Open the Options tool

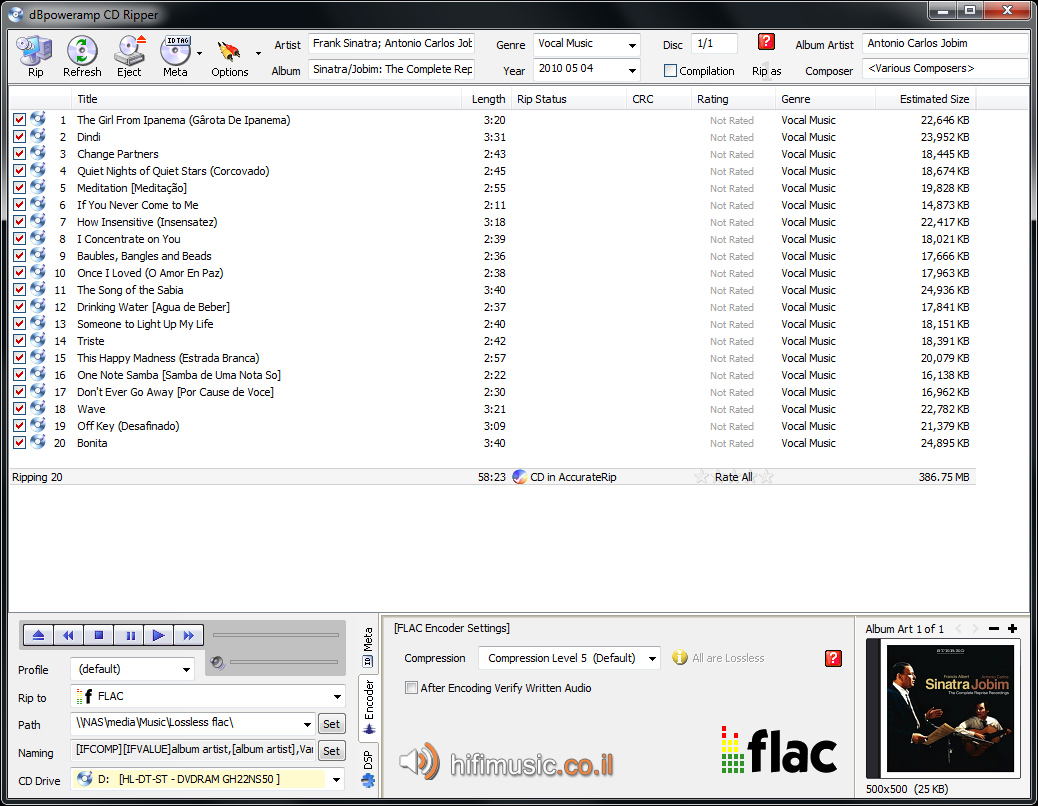[x=229, y=53]
